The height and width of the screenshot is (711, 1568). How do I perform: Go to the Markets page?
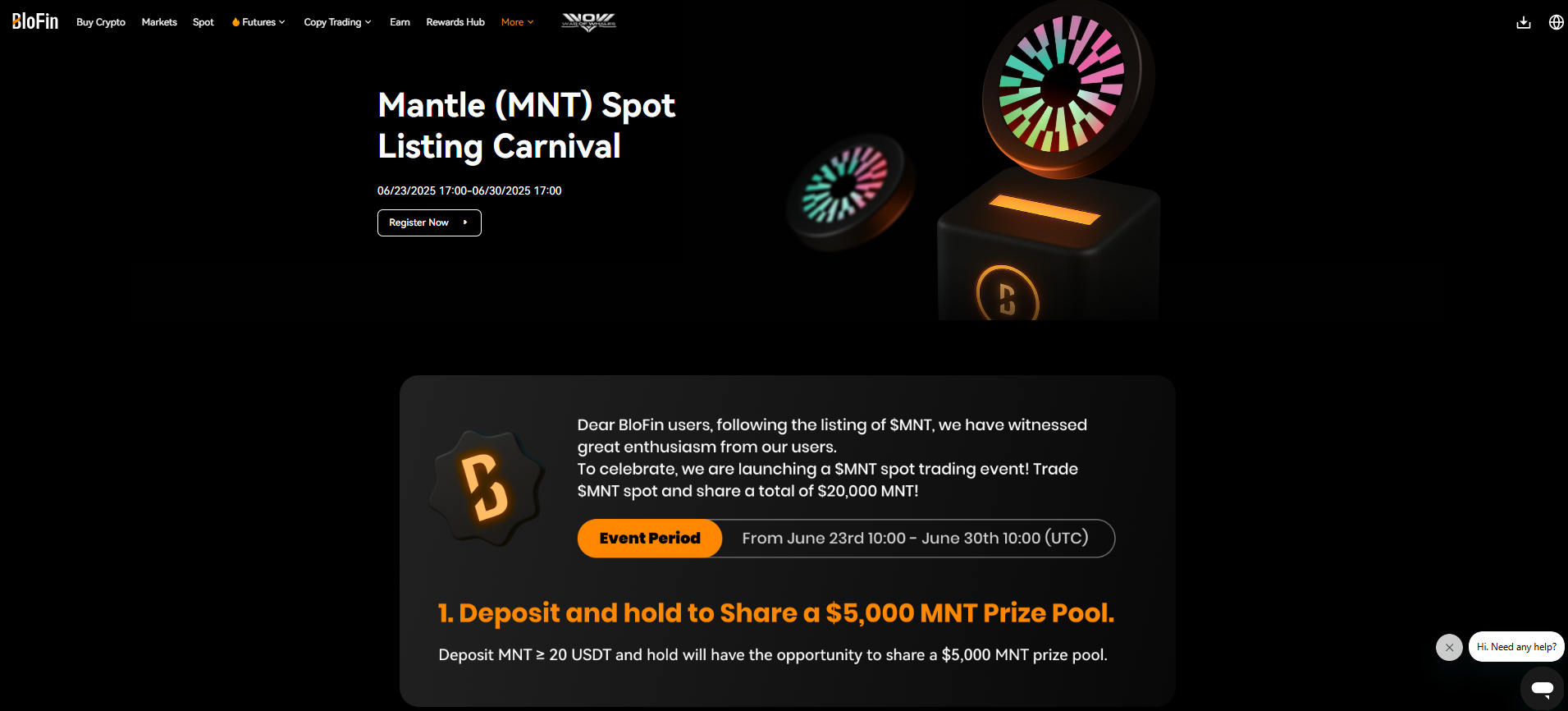click(159, 22)
